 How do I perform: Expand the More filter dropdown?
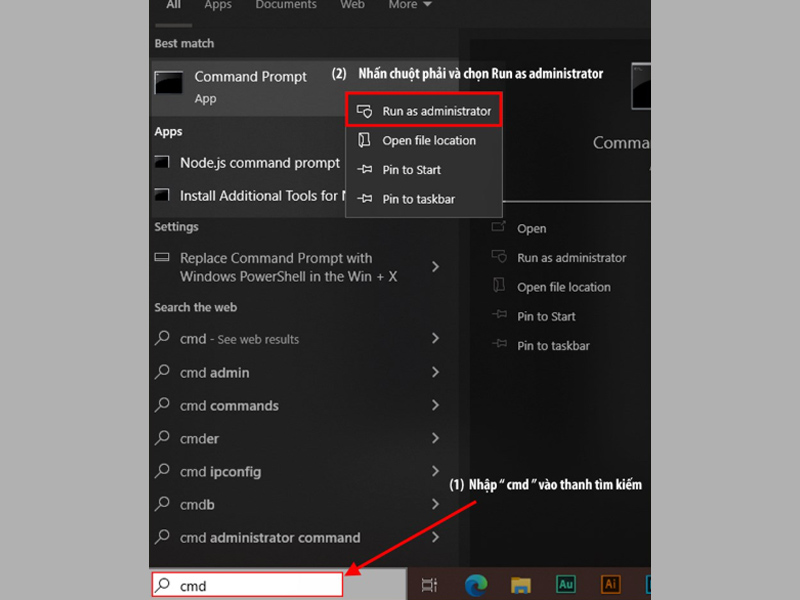tap(409, 5)
